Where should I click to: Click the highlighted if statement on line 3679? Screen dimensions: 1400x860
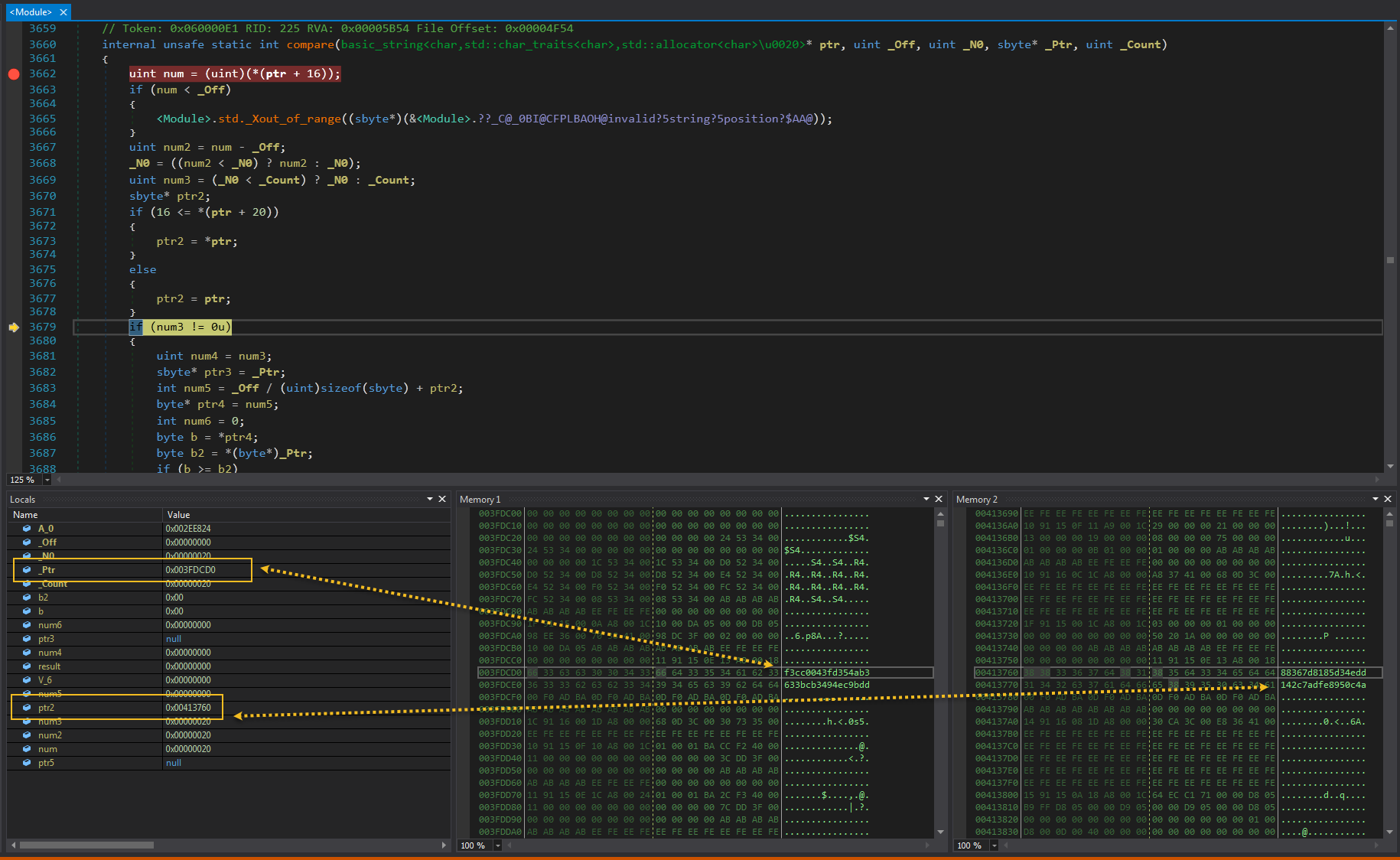[180, 327]
